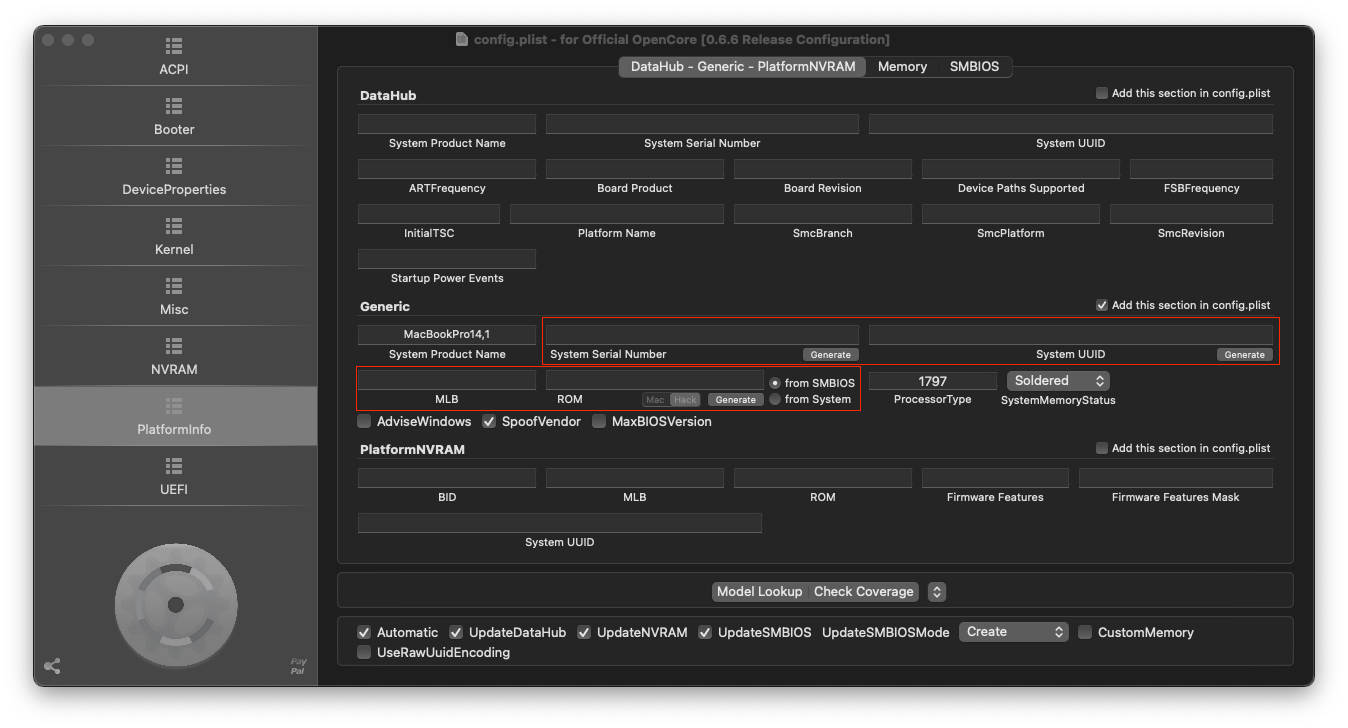Generate a System Serial Number
This screenshot has height=728, width=1348.
[830, 355]
